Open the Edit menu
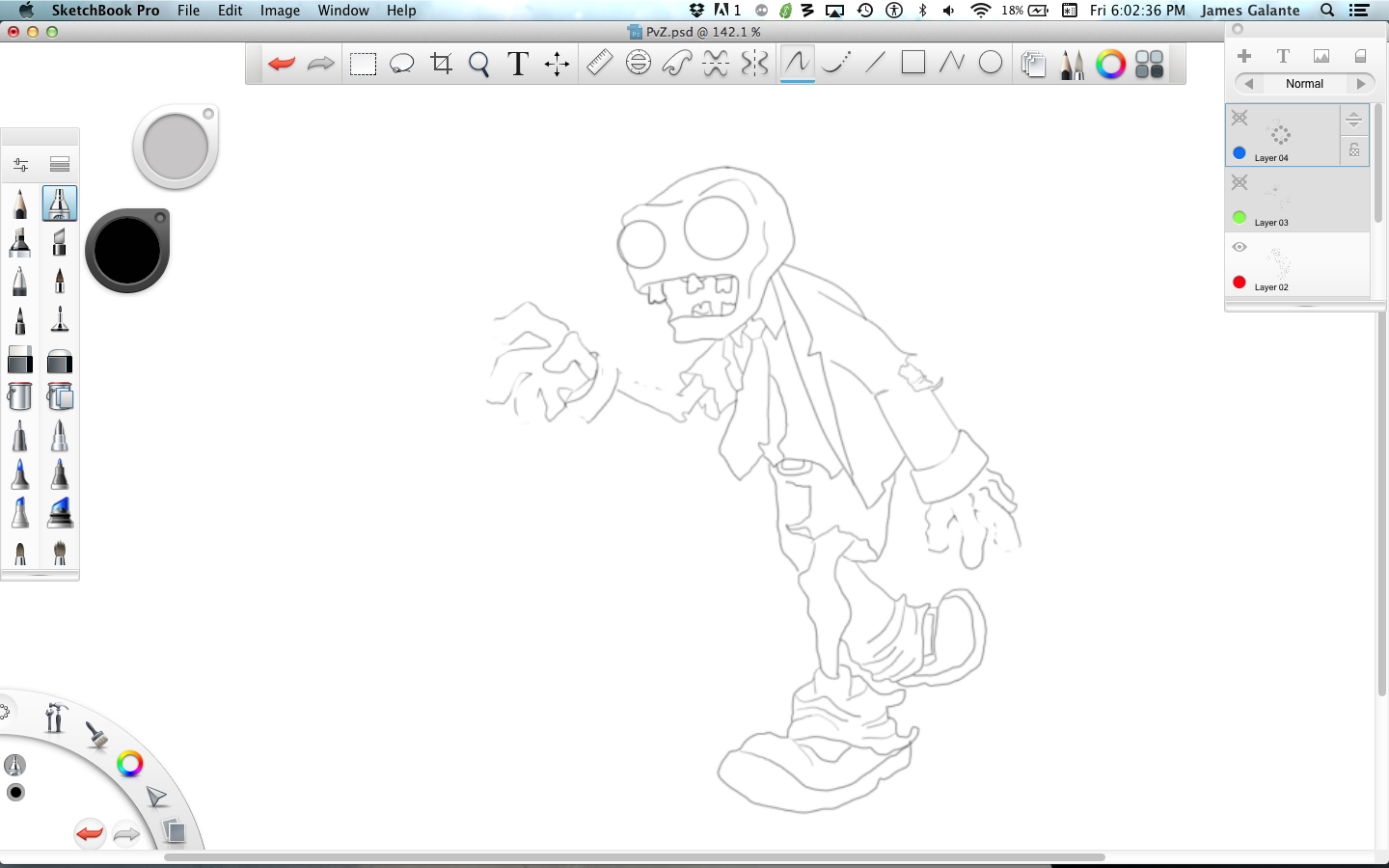This screenshot has width=1389, height=868. (x=231, y=11)
